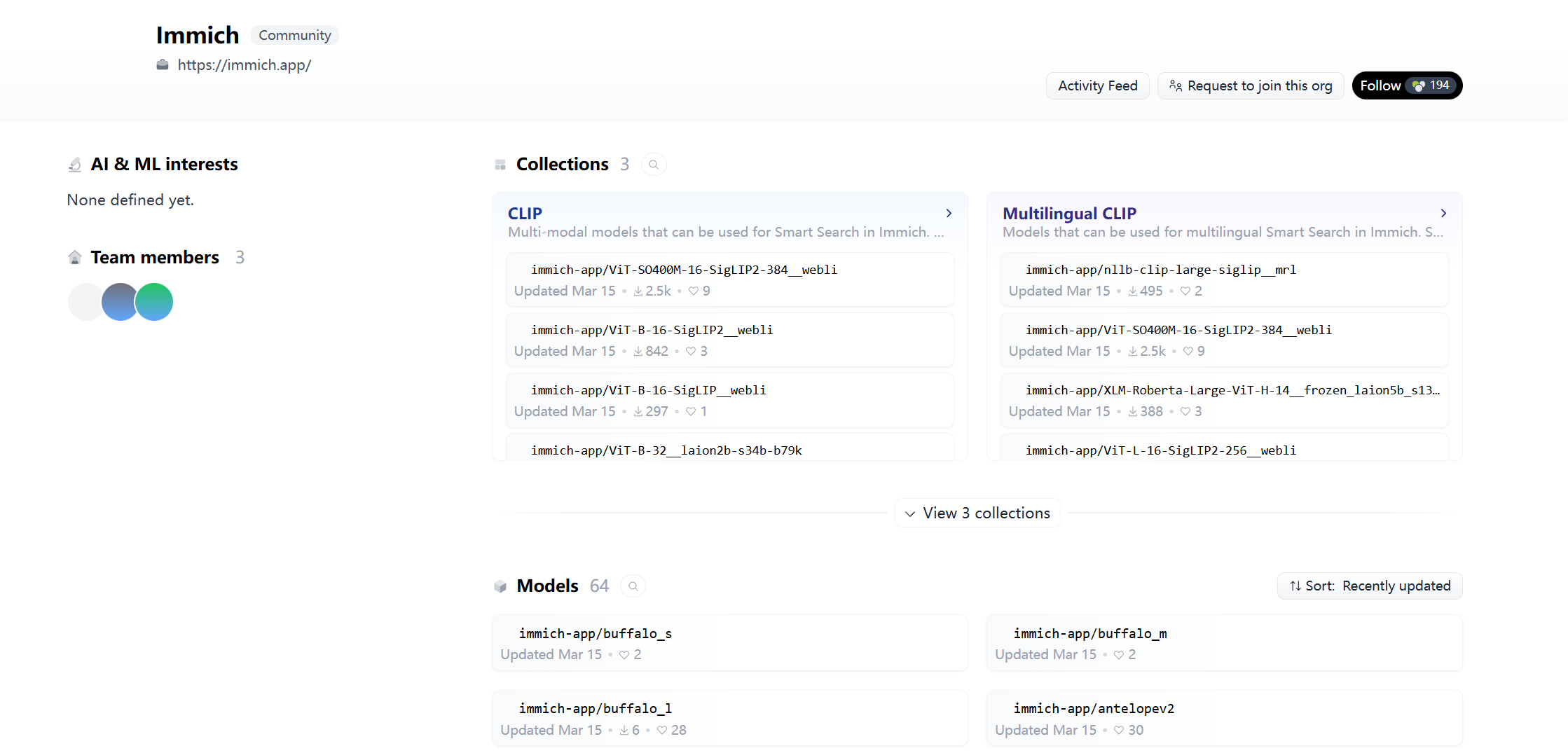
Task: Click the AI & ML interests microscope icon
Action: pos(74,163)
